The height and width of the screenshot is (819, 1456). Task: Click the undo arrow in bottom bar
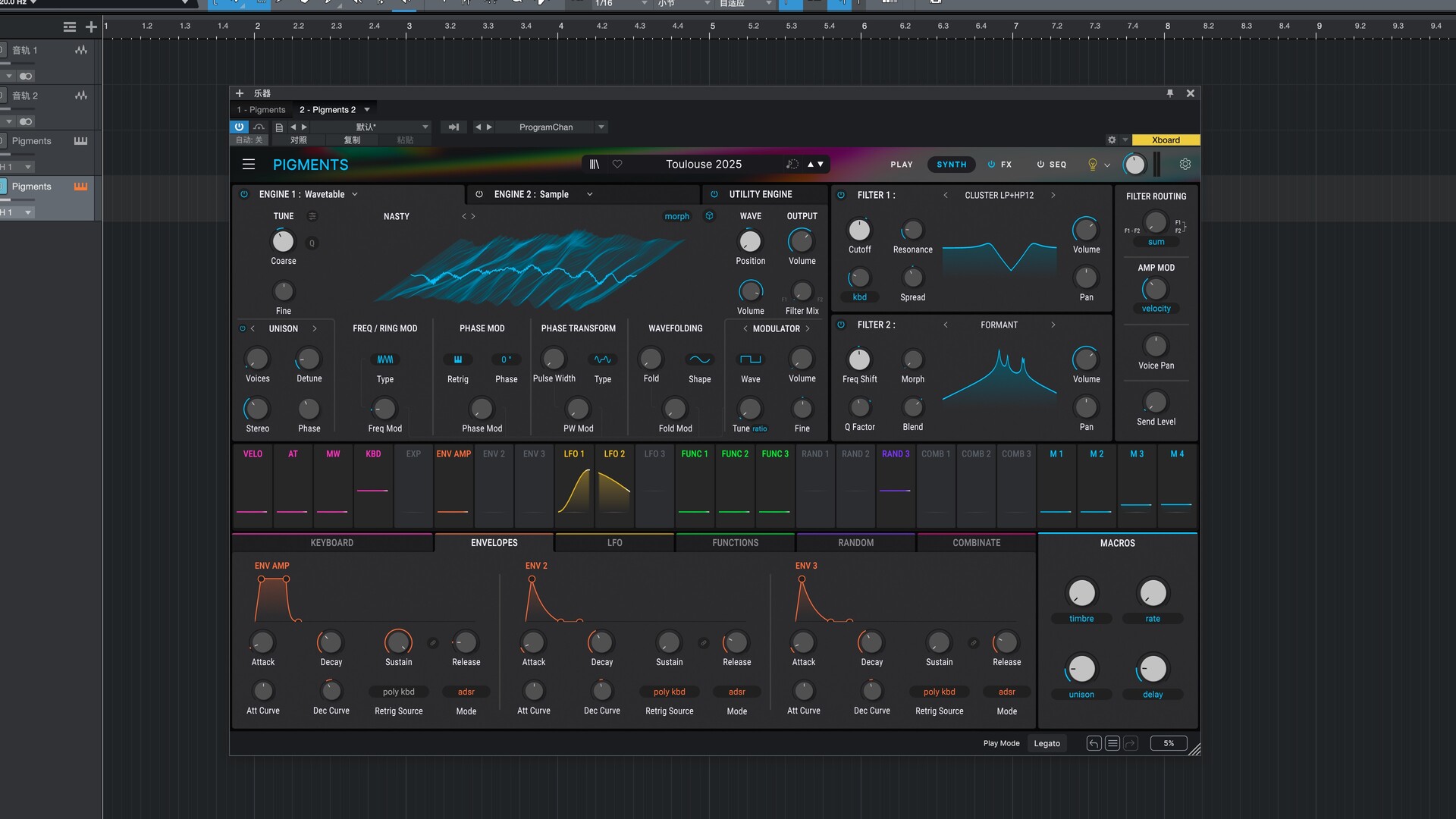pyautogui.click(x=1094, y=743)
